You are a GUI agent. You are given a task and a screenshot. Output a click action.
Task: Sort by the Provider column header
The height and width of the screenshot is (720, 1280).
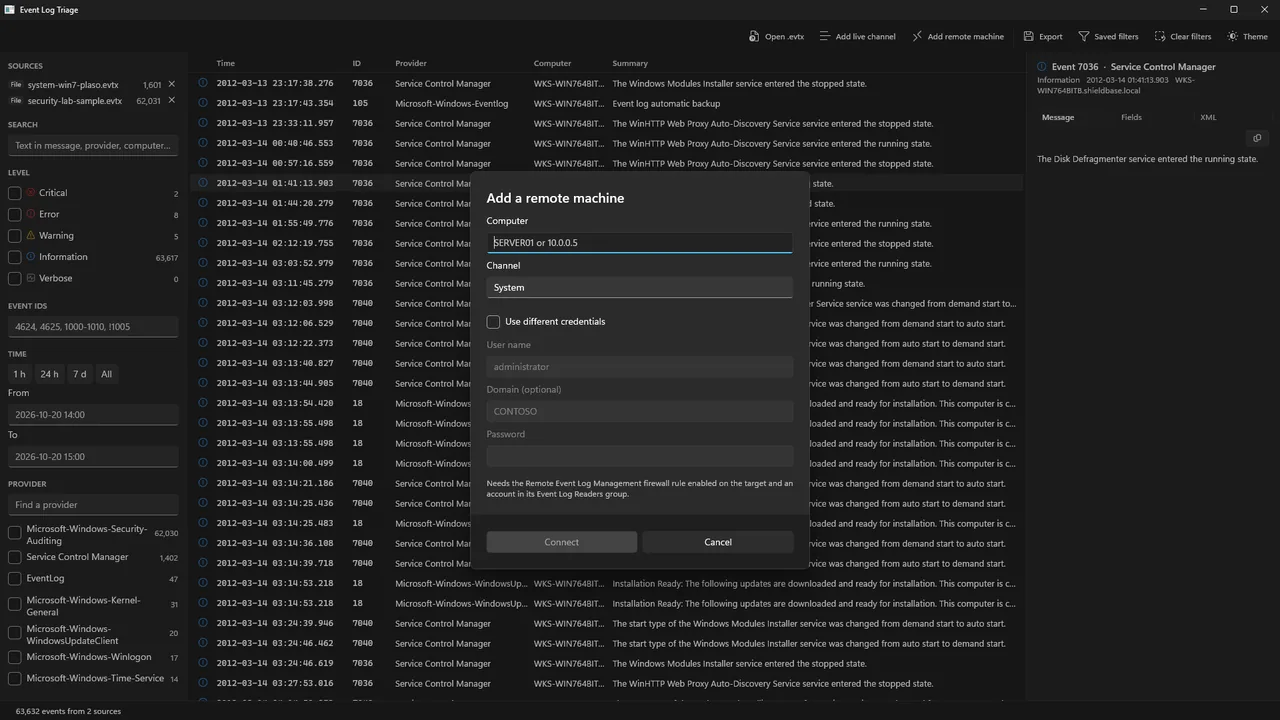pyautogui.click(x=411, y=63)
